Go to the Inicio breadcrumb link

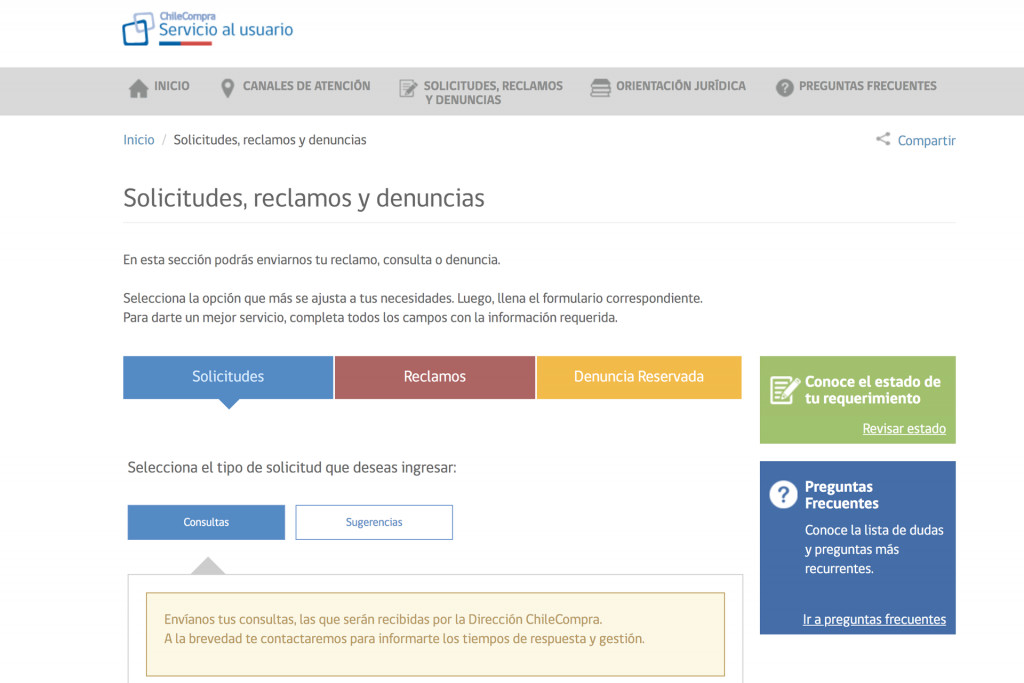pyautogui.click(x=139, y=140)
